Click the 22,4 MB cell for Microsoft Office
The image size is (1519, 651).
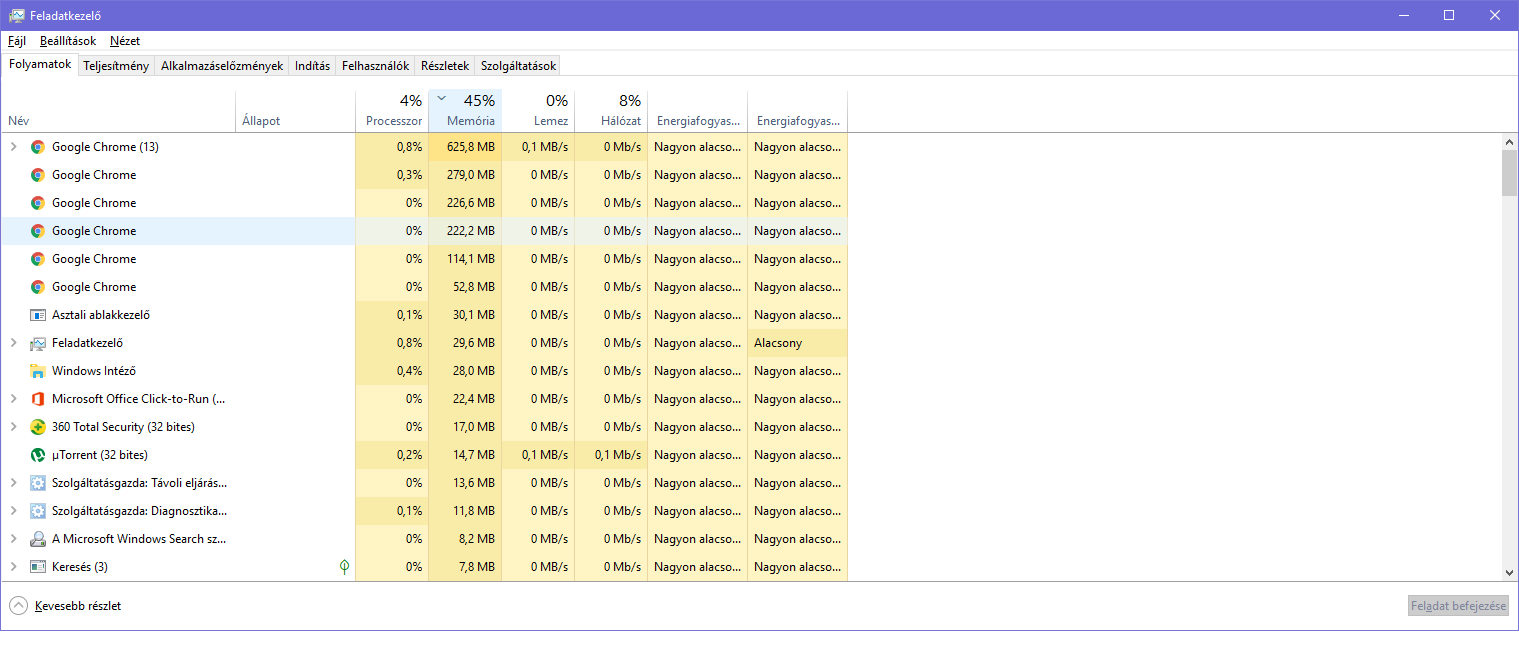point(465,399)
